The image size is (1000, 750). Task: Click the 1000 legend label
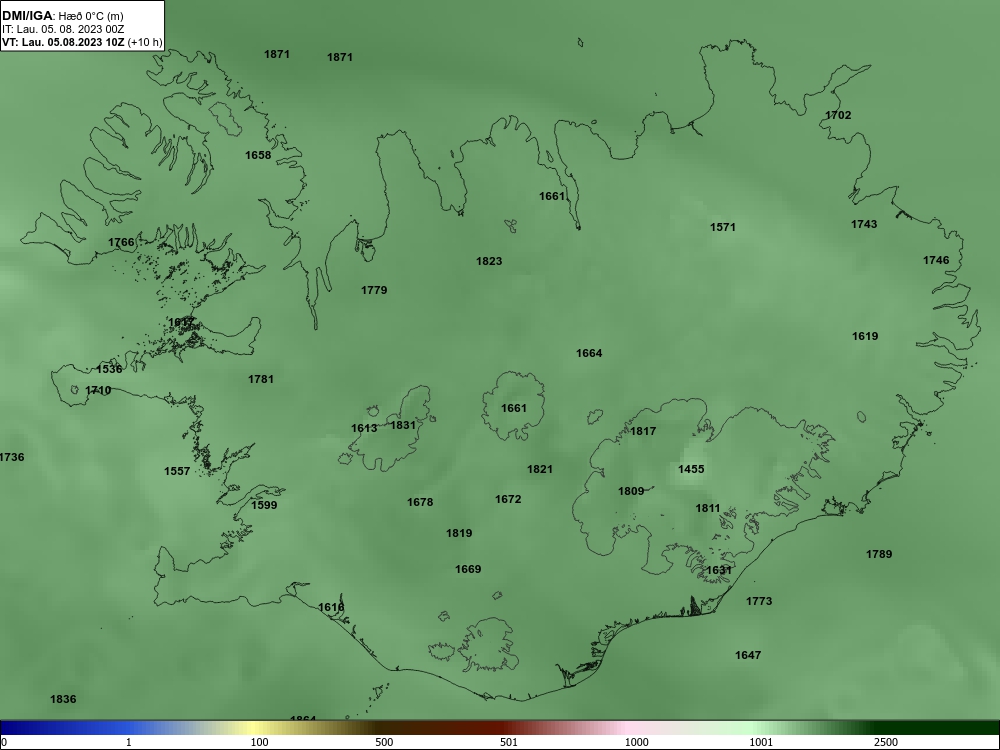[x=636, y=742]
